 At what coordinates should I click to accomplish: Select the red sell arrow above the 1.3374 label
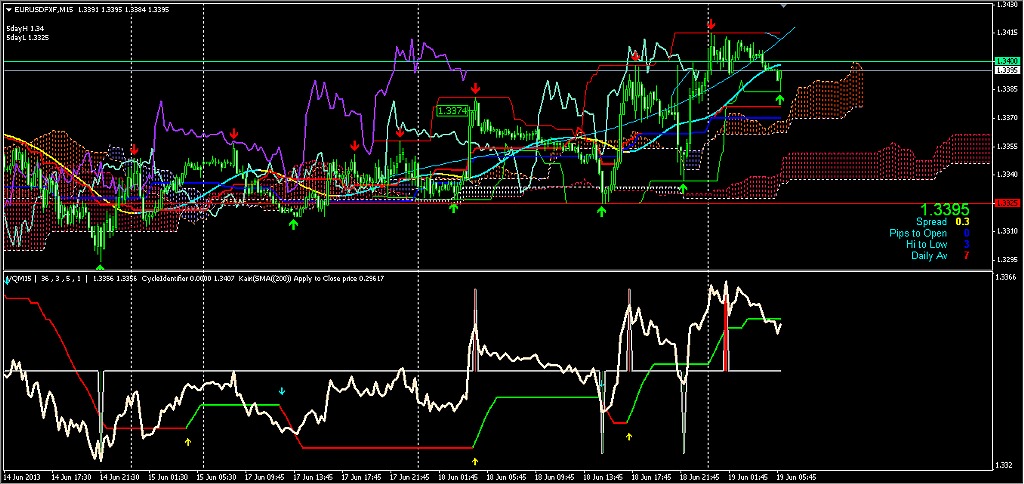click(x=476, y=88)
